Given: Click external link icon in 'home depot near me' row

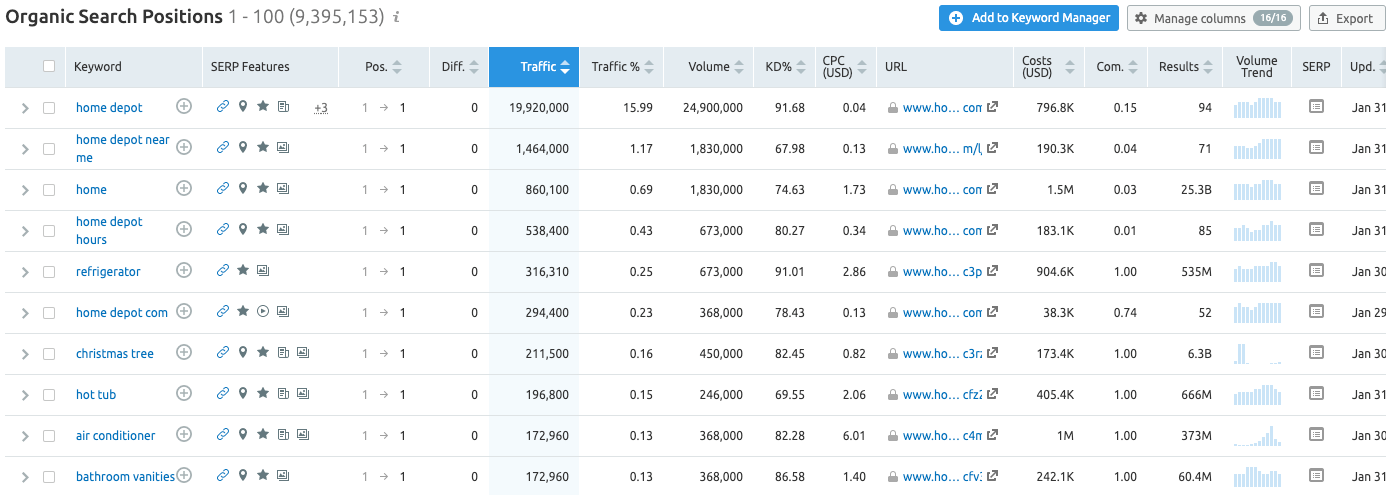Looking at the screenshot, I should [x=992, y=148].
